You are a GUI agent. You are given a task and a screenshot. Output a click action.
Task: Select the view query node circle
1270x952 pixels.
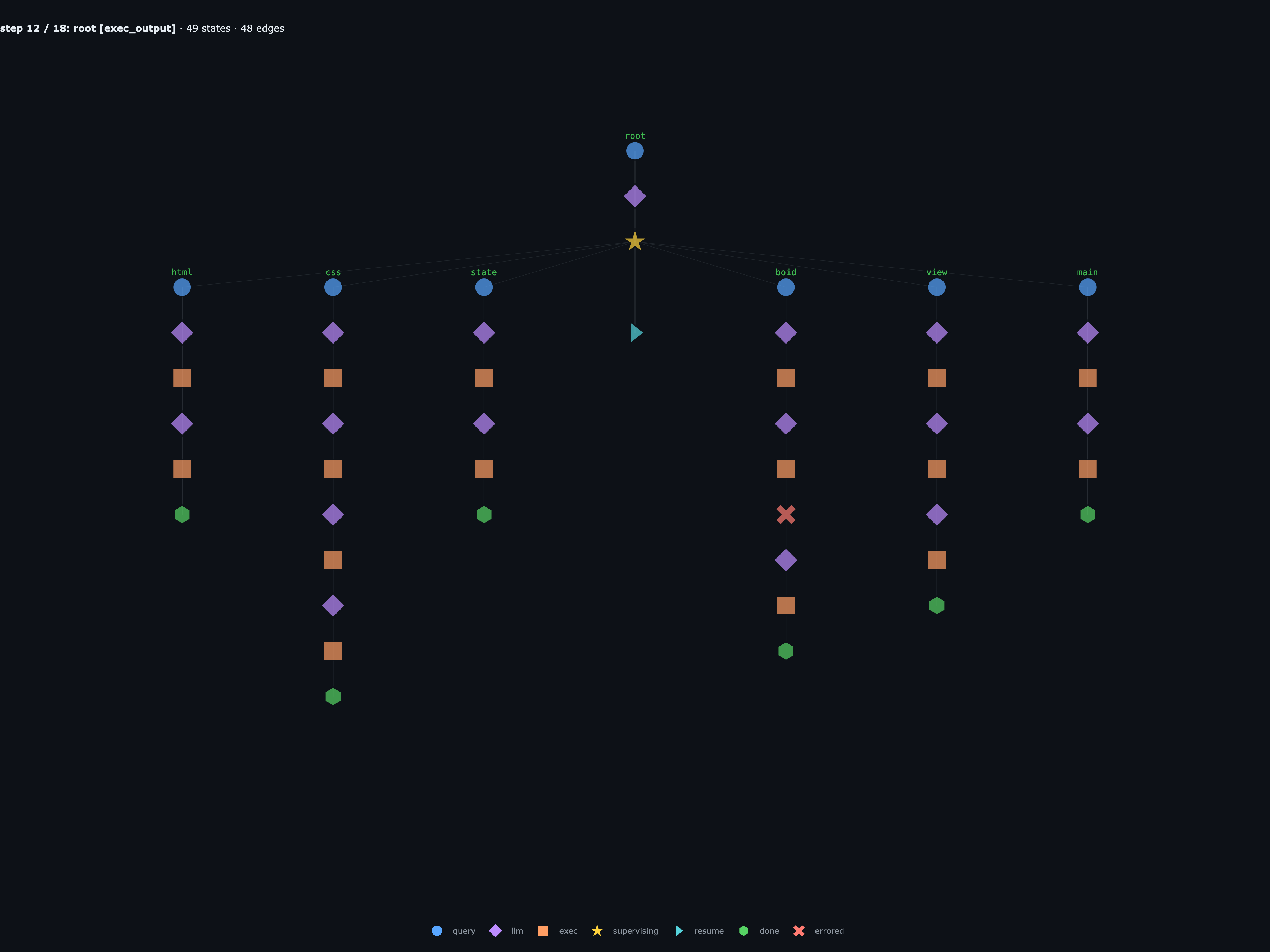(x=937, y=287)
